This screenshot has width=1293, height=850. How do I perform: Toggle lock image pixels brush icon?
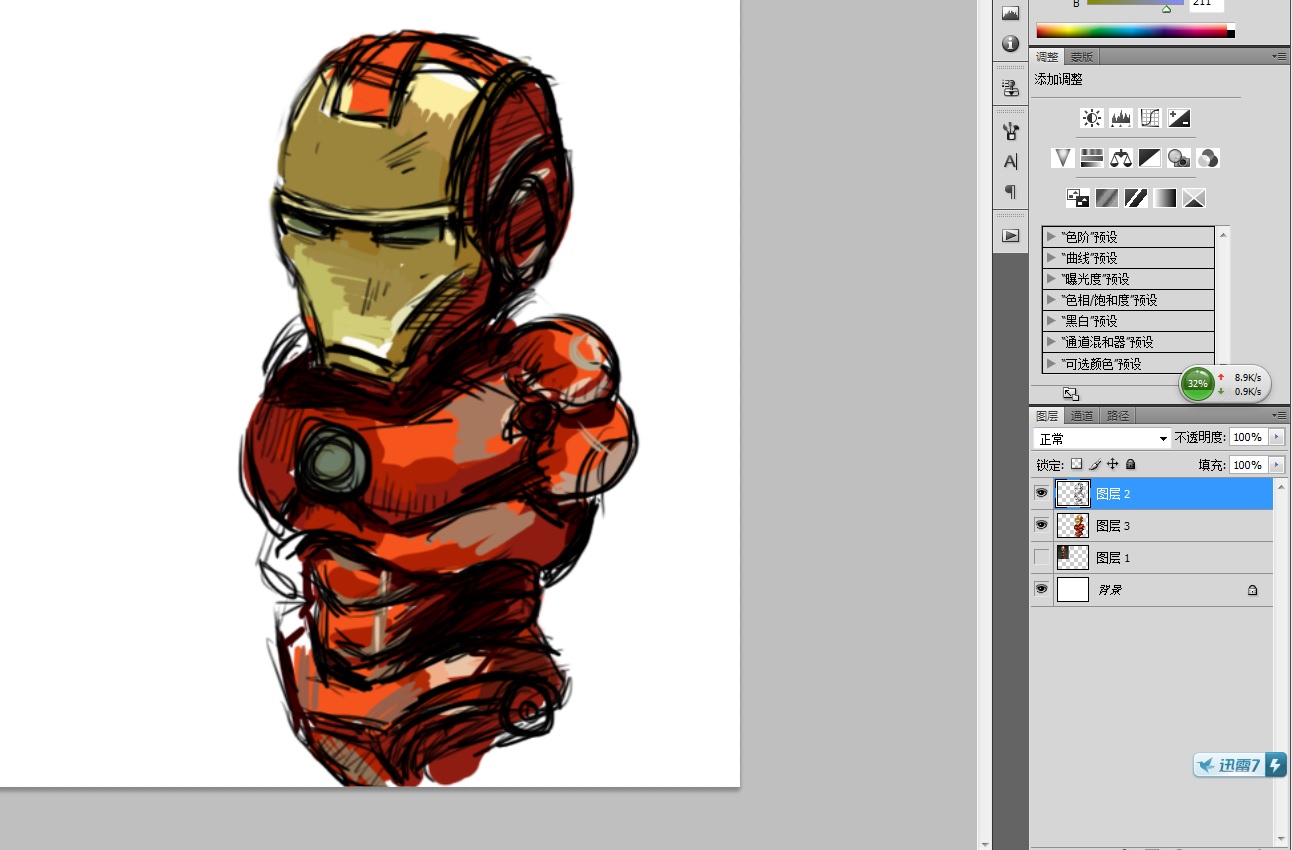tap(1094, 464)
